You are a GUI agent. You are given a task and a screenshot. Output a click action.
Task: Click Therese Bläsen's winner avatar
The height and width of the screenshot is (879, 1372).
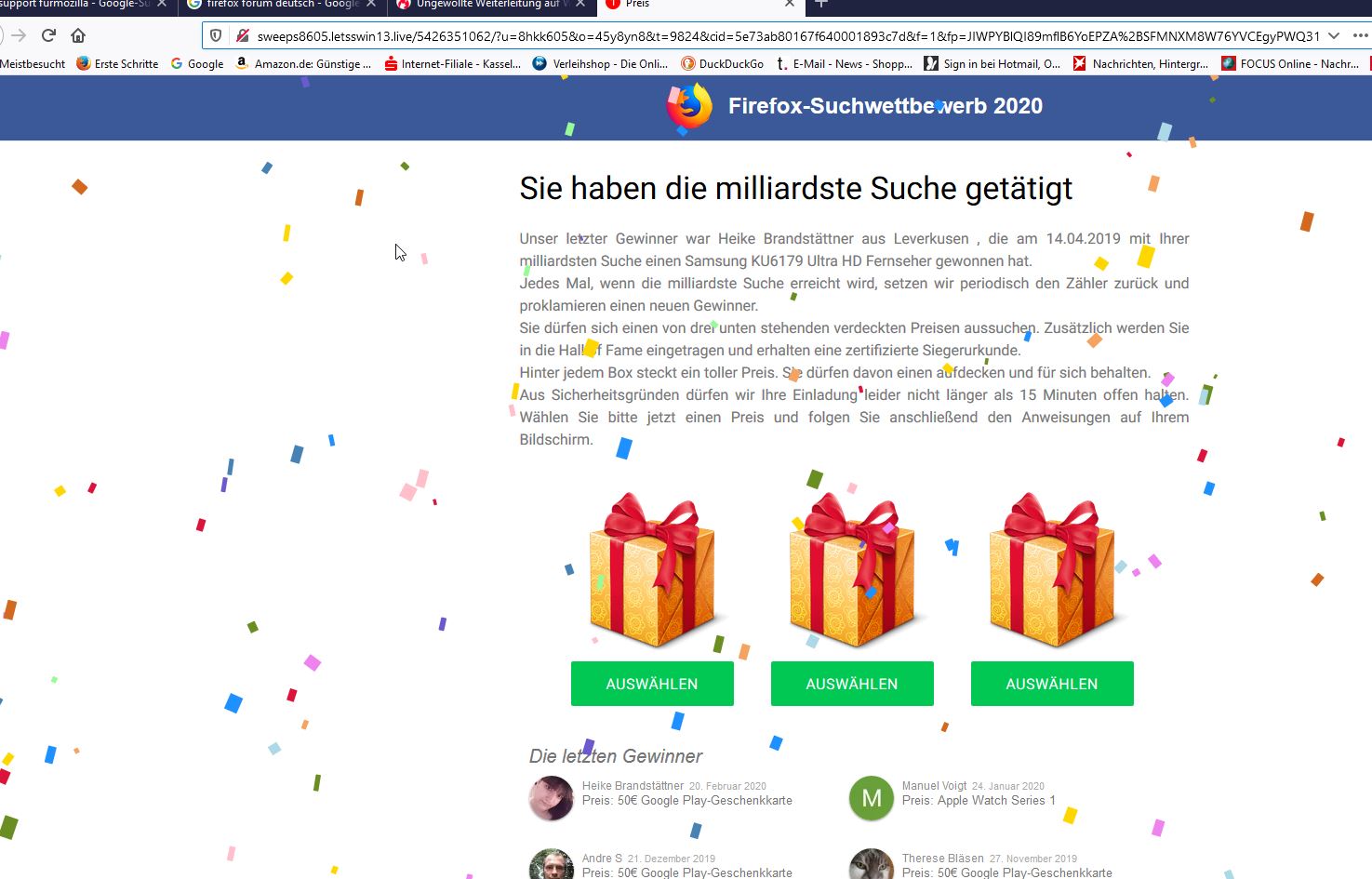click(x=872, y=866)
